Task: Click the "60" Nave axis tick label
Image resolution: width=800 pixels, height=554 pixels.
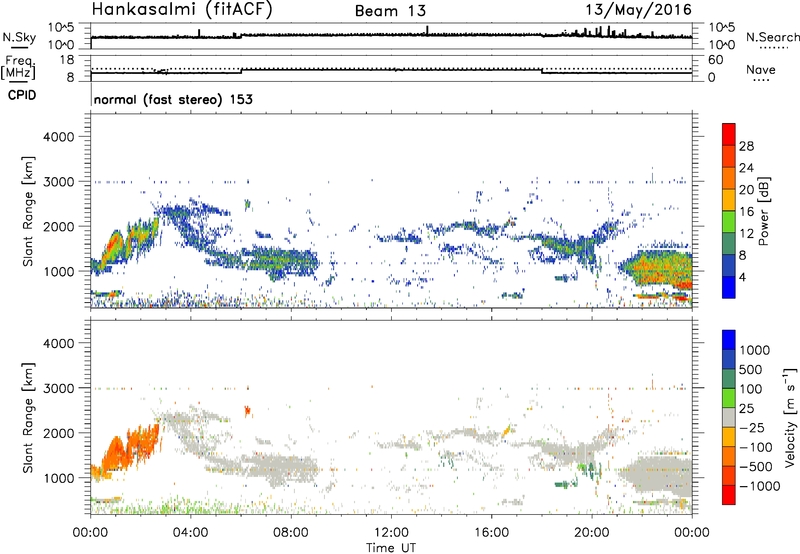Action: 715,60
